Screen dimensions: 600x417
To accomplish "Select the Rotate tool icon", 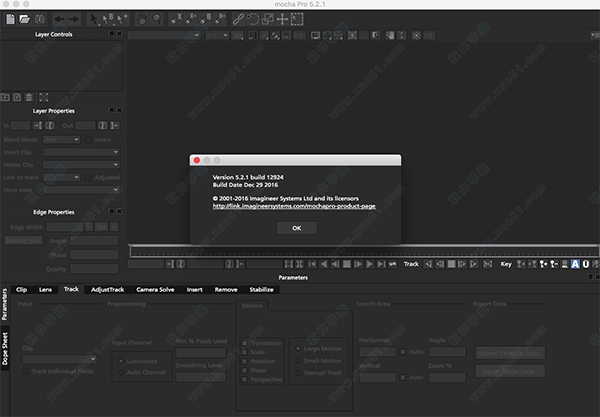I will coord(253,19).
